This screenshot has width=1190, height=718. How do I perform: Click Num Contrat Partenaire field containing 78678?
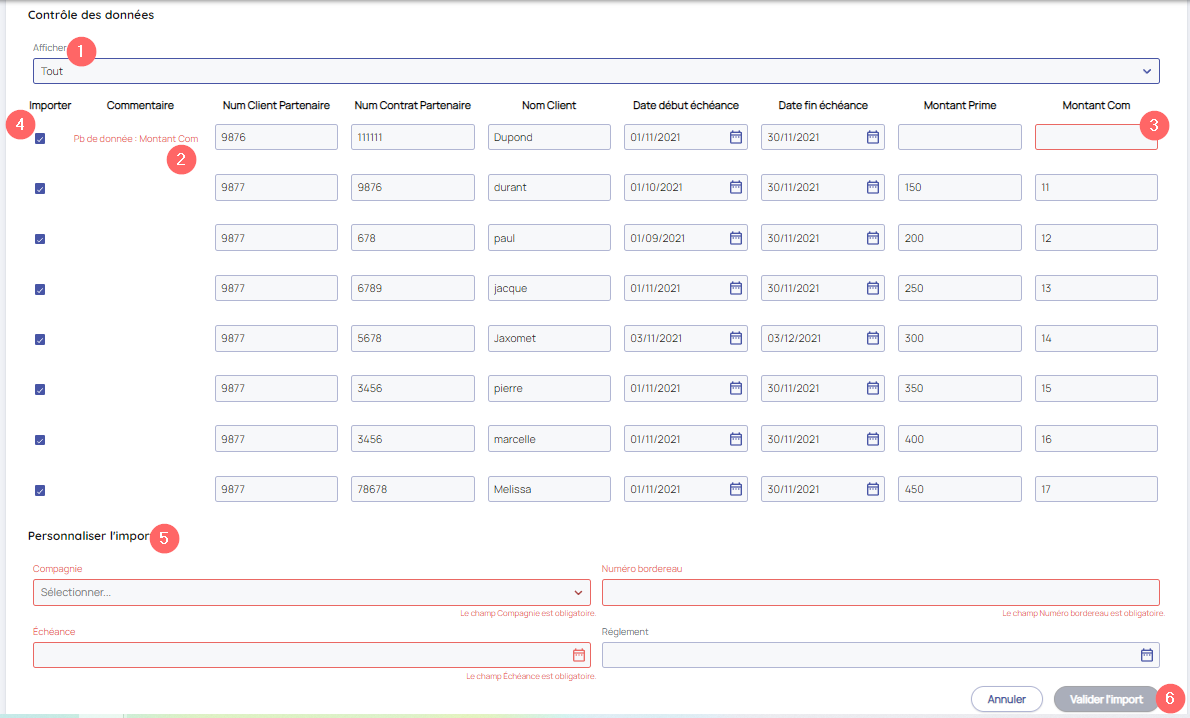point(412,489)
